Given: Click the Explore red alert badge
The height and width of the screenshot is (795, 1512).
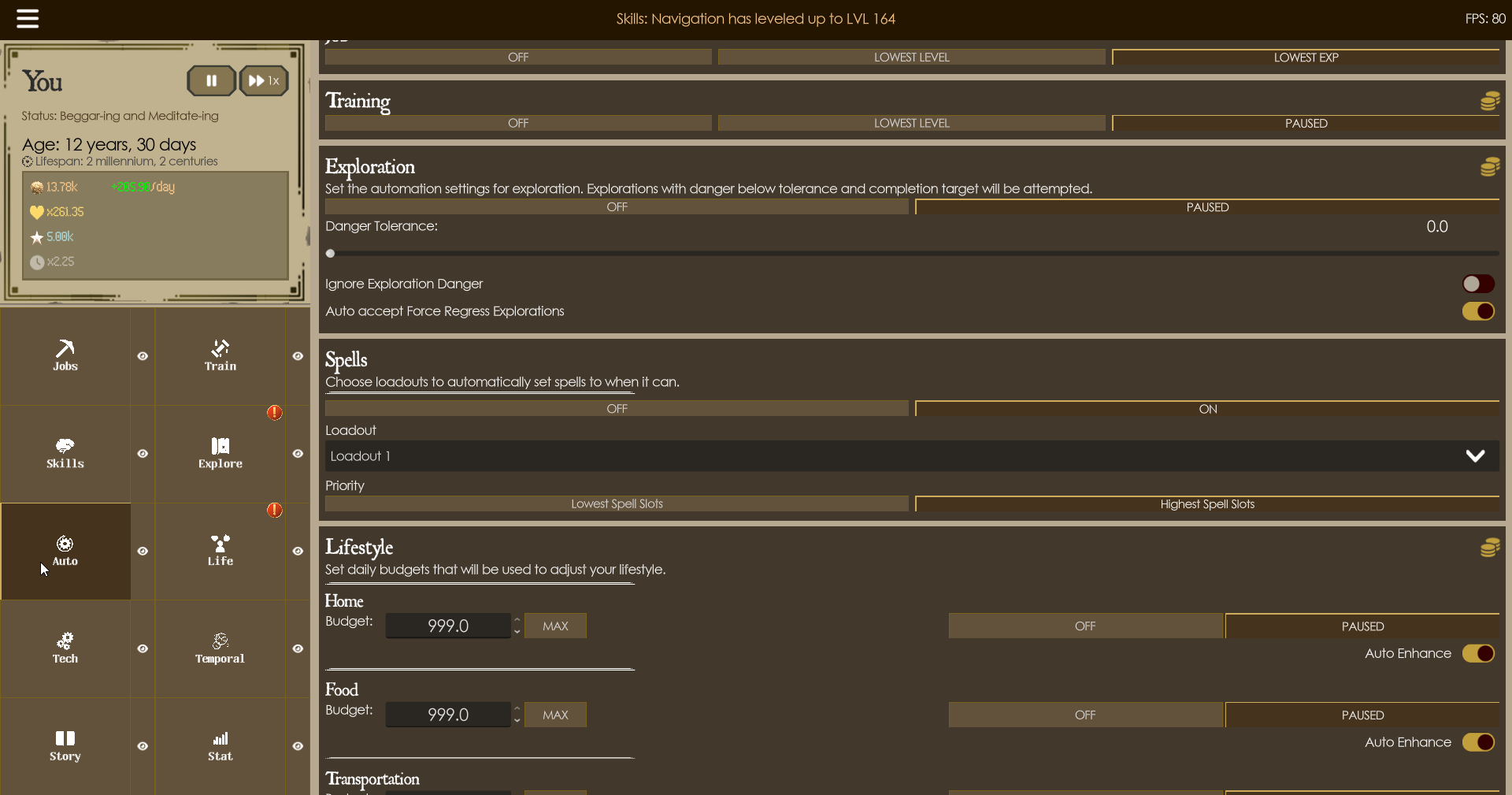Looking at the screenshot, I should pos(274,413).
